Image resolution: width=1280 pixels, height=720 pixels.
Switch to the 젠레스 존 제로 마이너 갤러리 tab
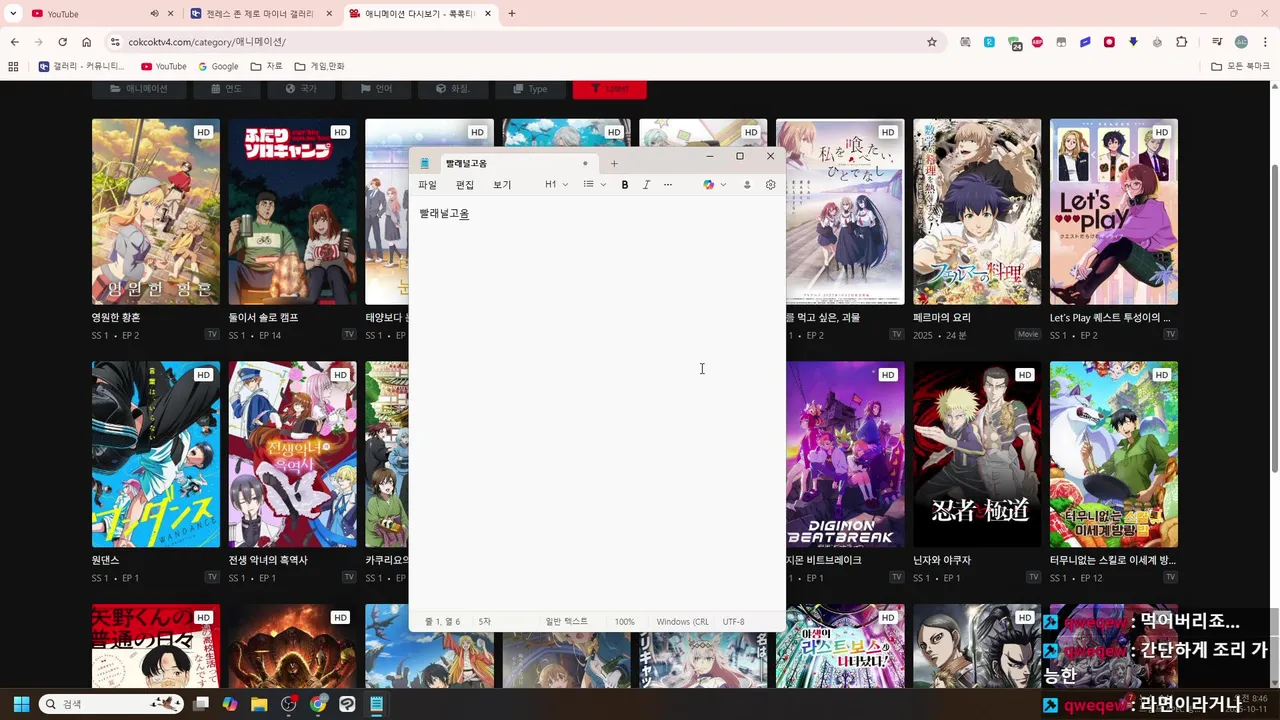point(258,14)
